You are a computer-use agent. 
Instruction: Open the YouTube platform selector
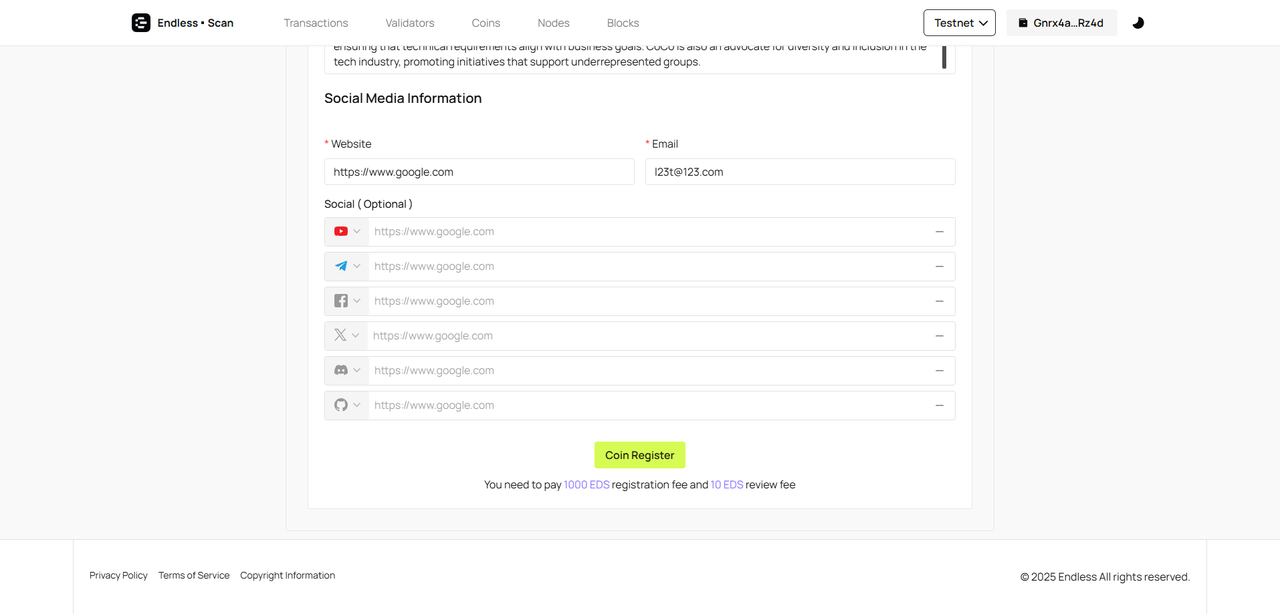[347, 232]
